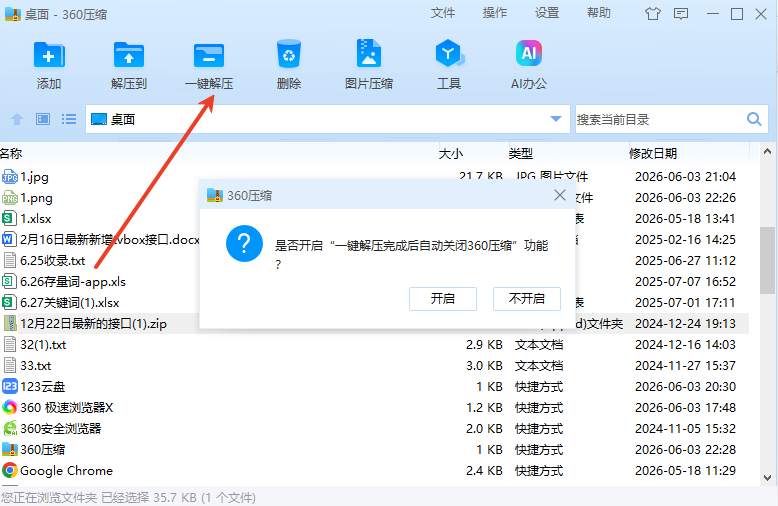Click the date 2024-12-24 19:13

[685, 323]
